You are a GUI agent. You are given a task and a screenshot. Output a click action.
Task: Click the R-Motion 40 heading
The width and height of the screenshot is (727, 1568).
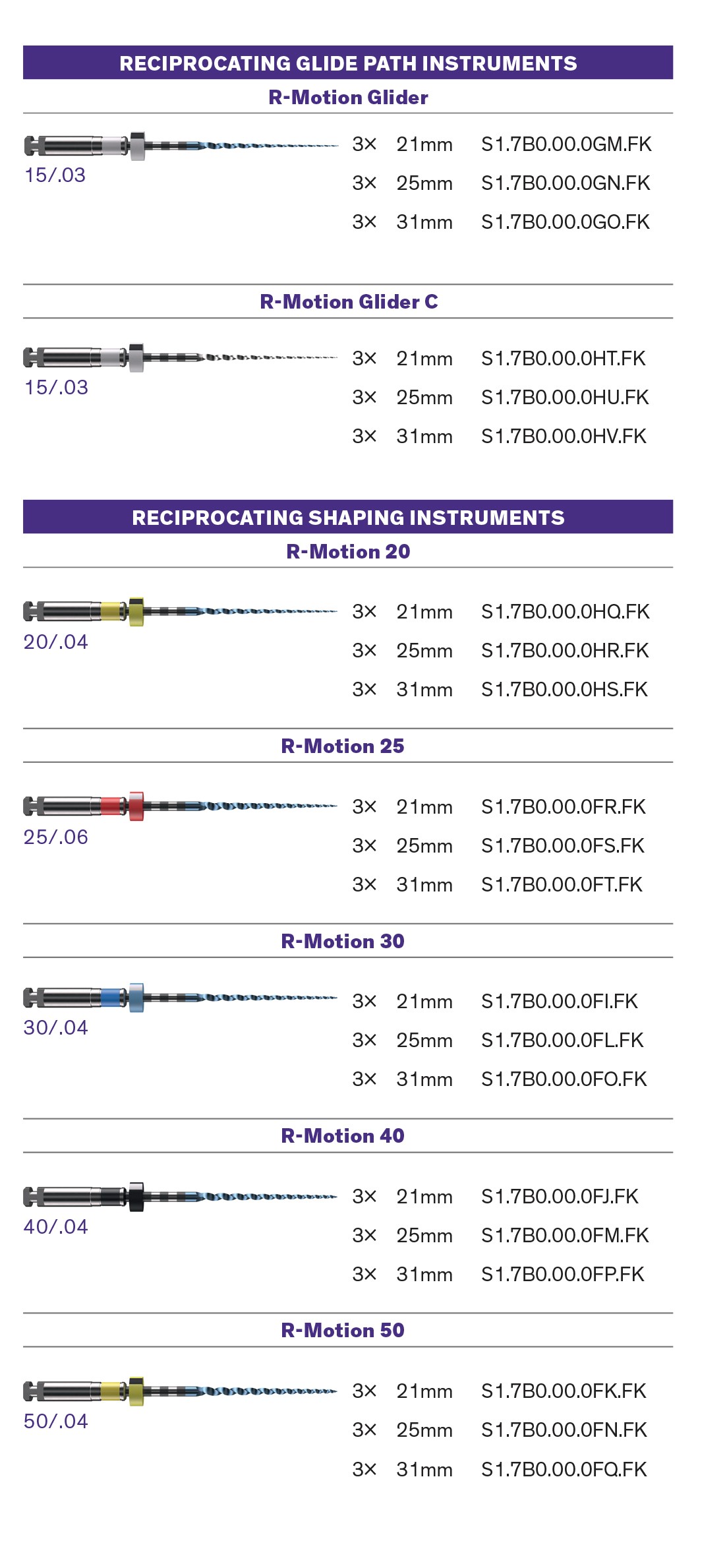coord(343,1136)
